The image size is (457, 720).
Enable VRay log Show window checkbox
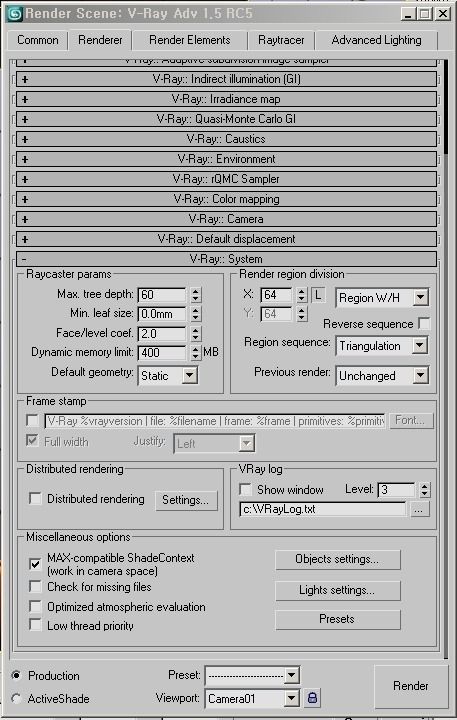[246, 489]
